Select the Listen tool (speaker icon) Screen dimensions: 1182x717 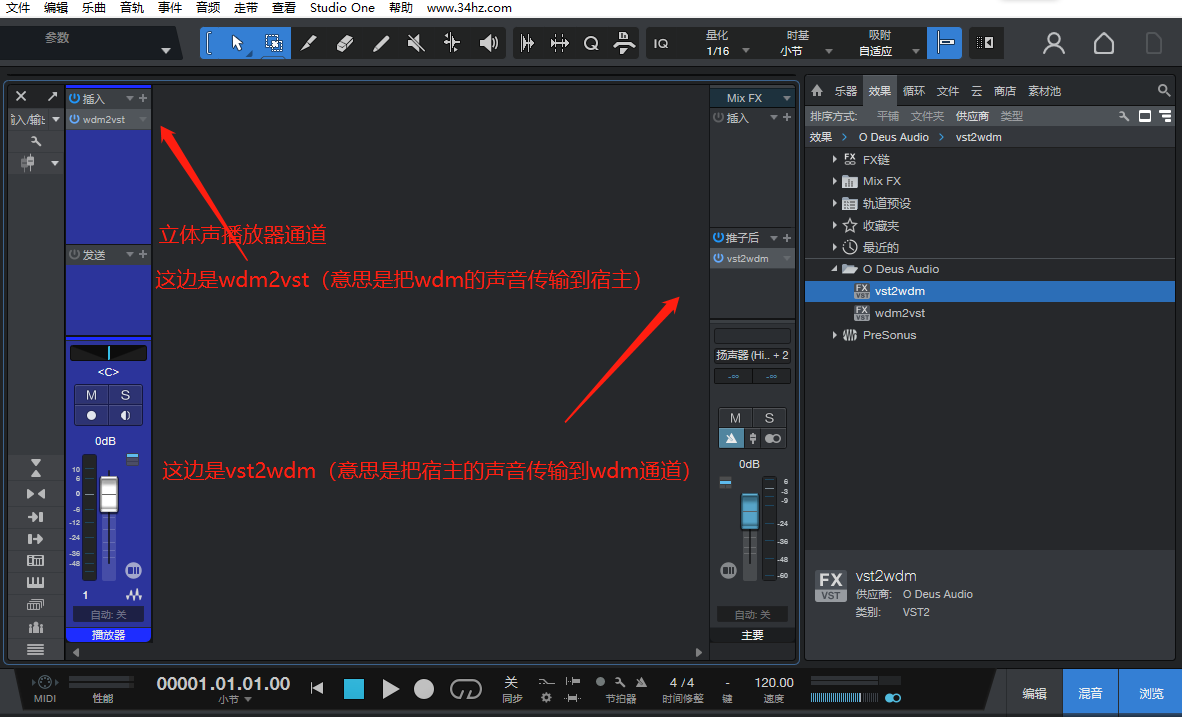coord(489,42)
